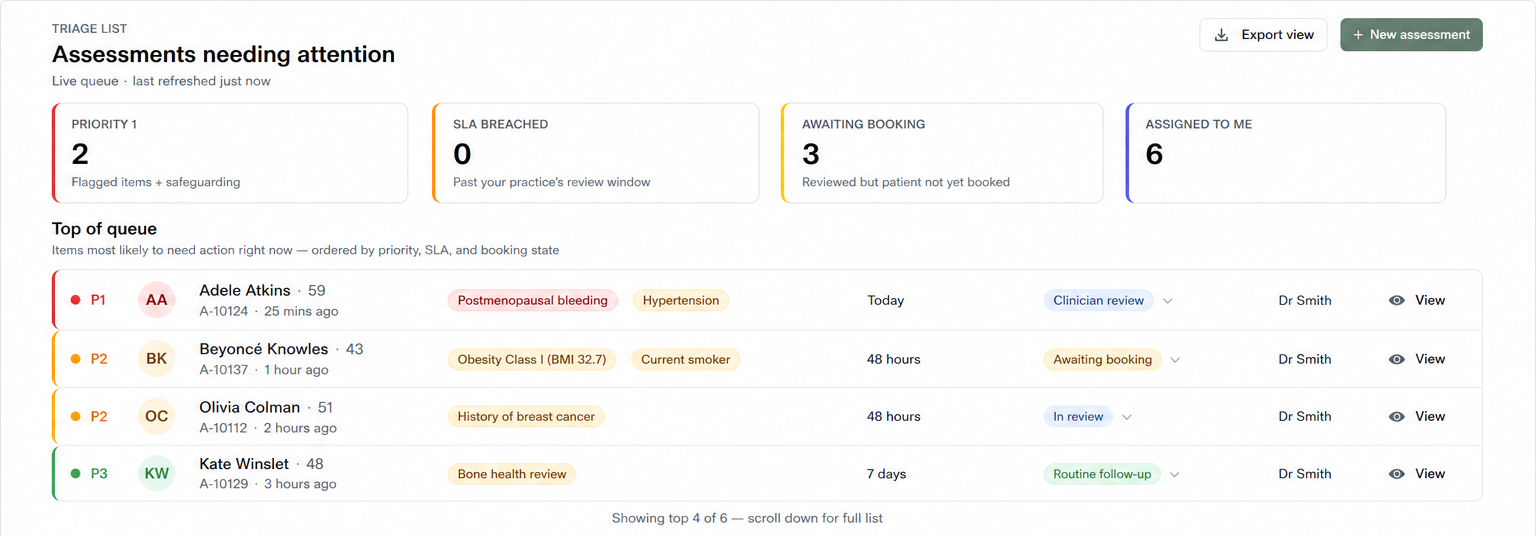
Task: Click the eye icon in Olivia Colman row
Action: 1397,416
